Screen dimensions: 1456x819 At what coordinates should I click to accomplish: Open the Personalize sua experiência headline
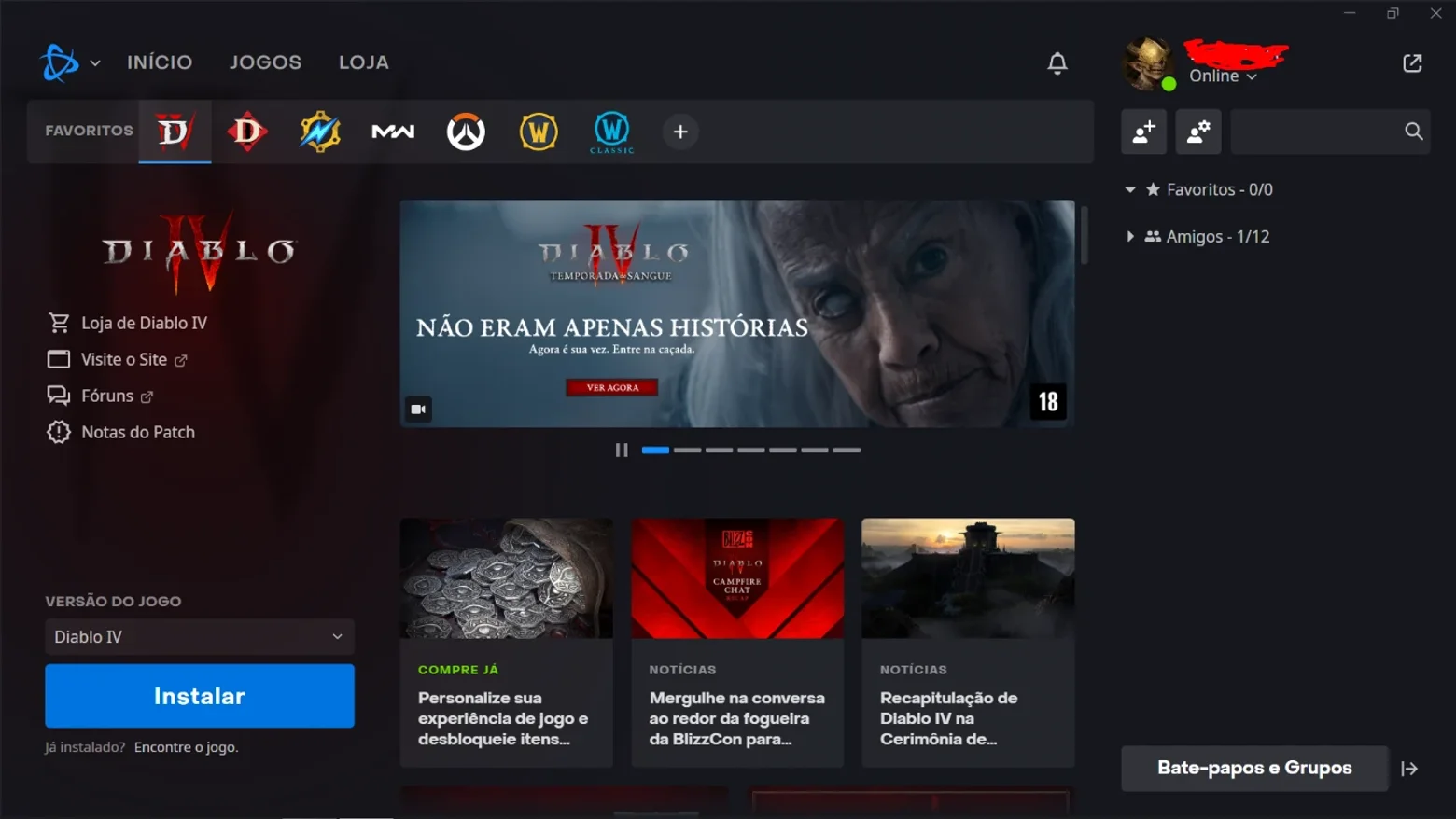(503, 718)
